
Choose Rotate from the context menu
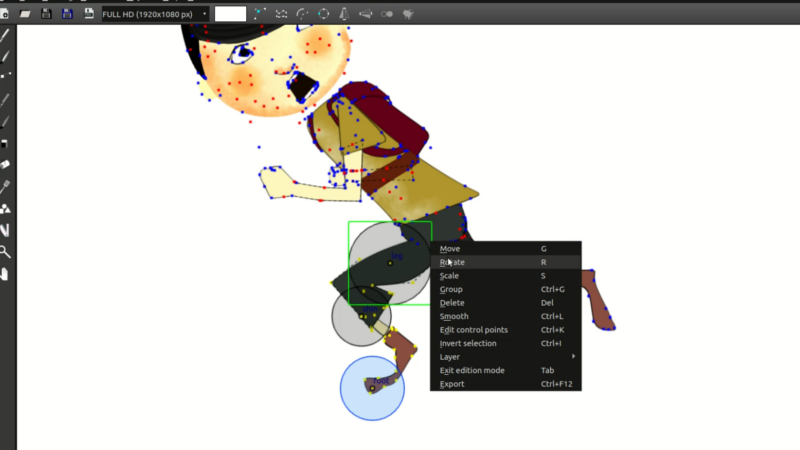pos(506,262)
